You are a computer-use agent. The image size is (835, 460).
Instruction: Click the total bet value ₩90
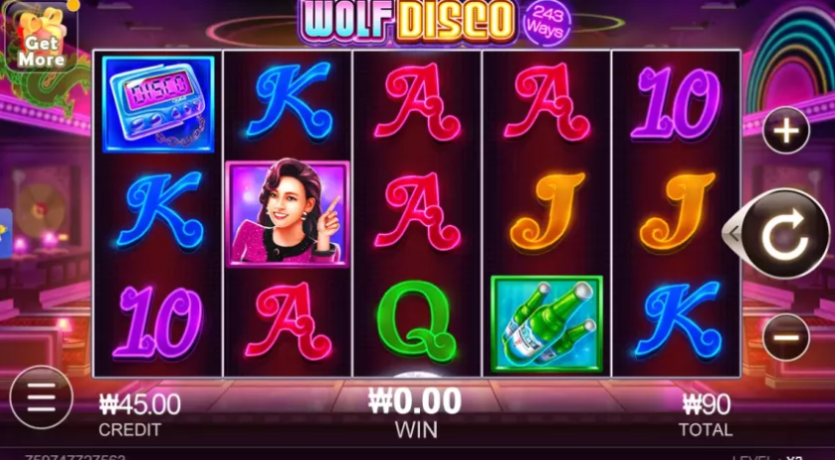(x=706, y=405)
